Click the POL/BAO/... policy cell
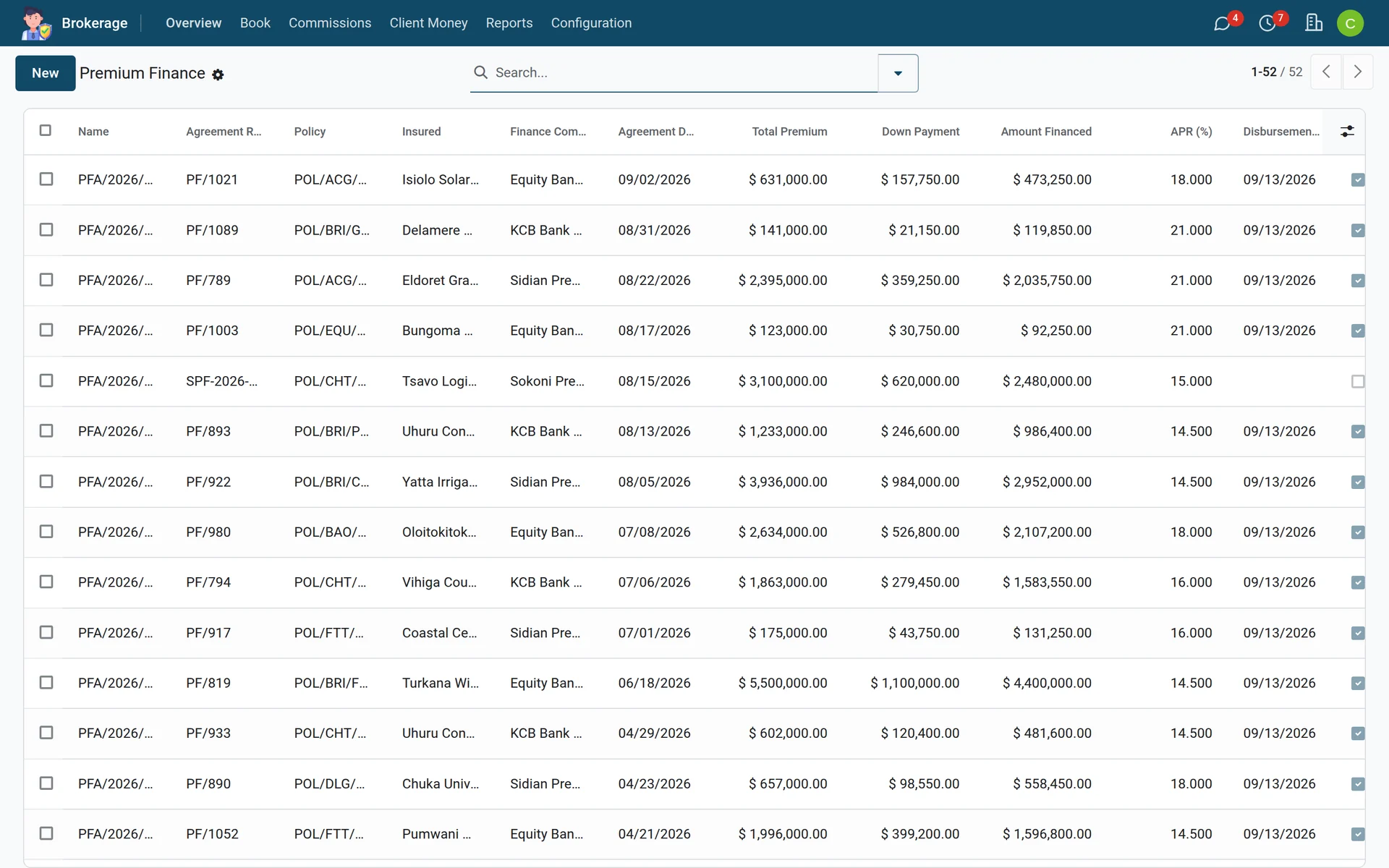1389x868 pixels. (330, 532)
